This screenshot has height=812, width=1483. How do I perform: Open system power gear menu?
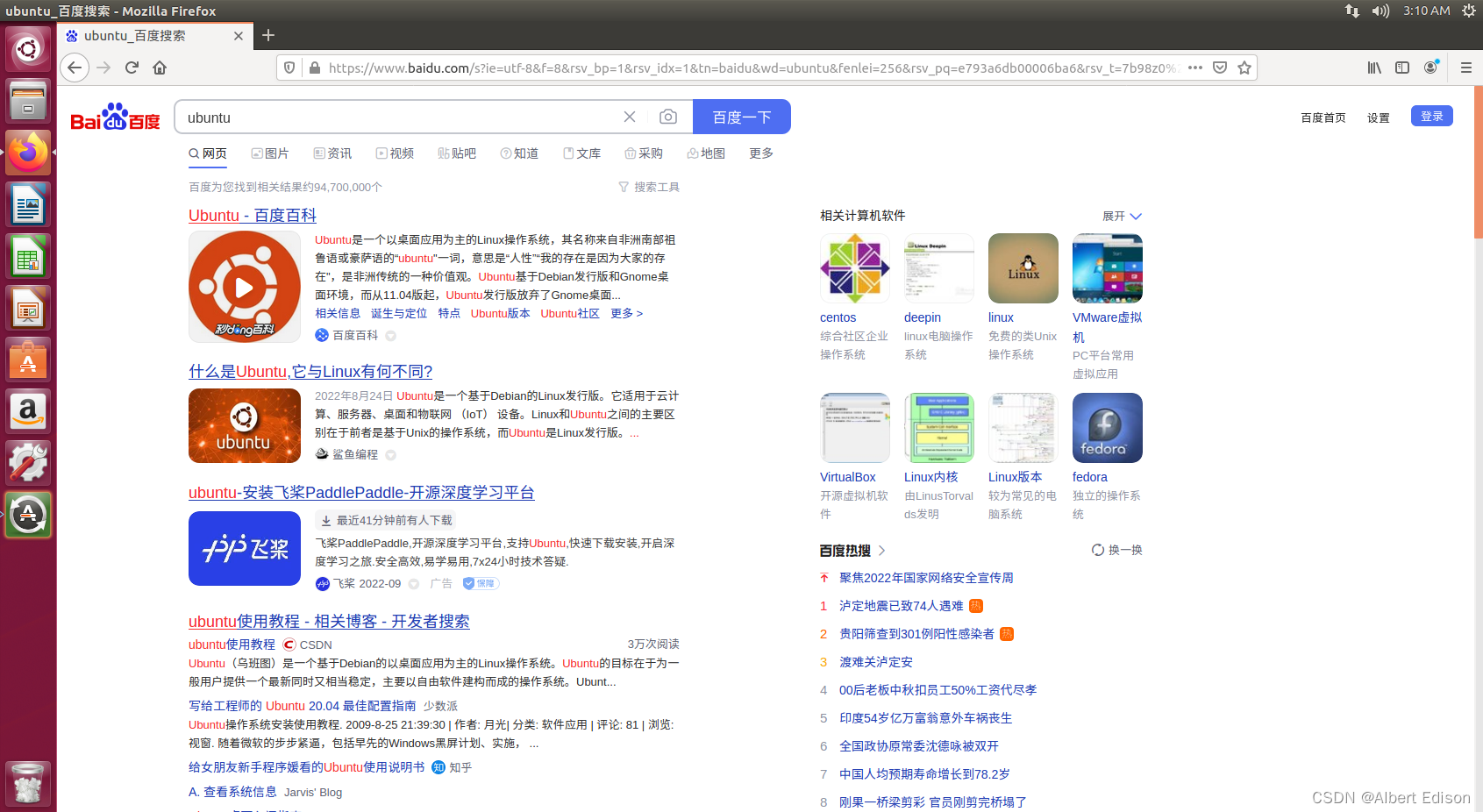1468,11
